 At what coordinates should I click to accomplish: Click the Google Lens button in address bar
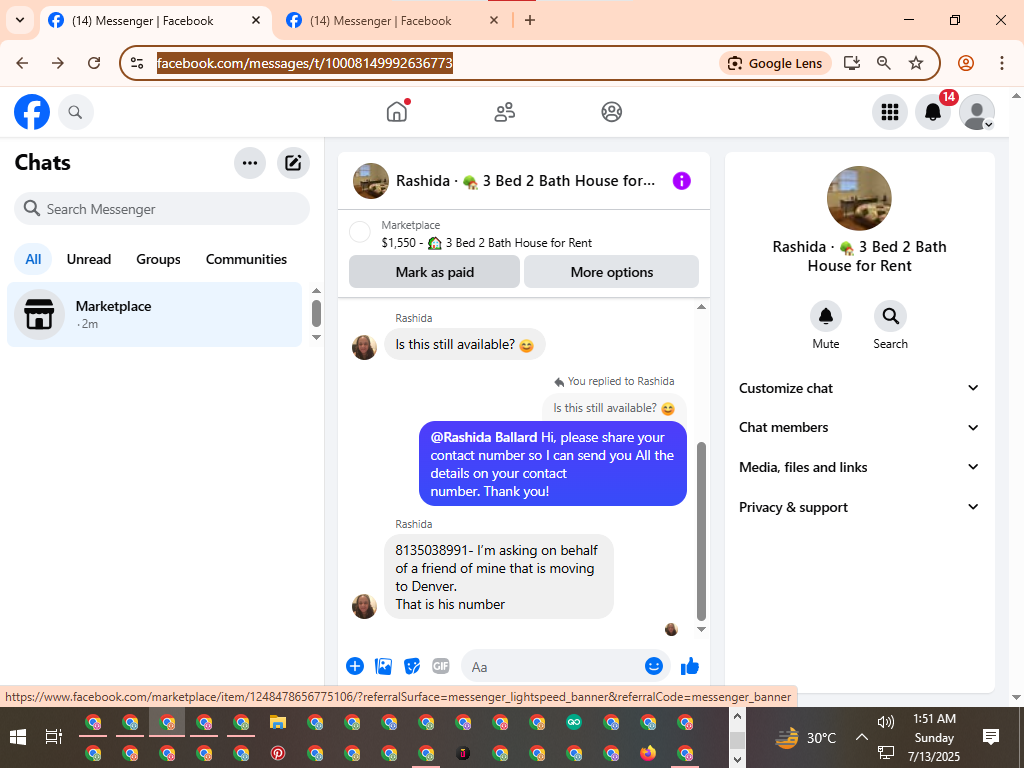(x=775, y=63)
